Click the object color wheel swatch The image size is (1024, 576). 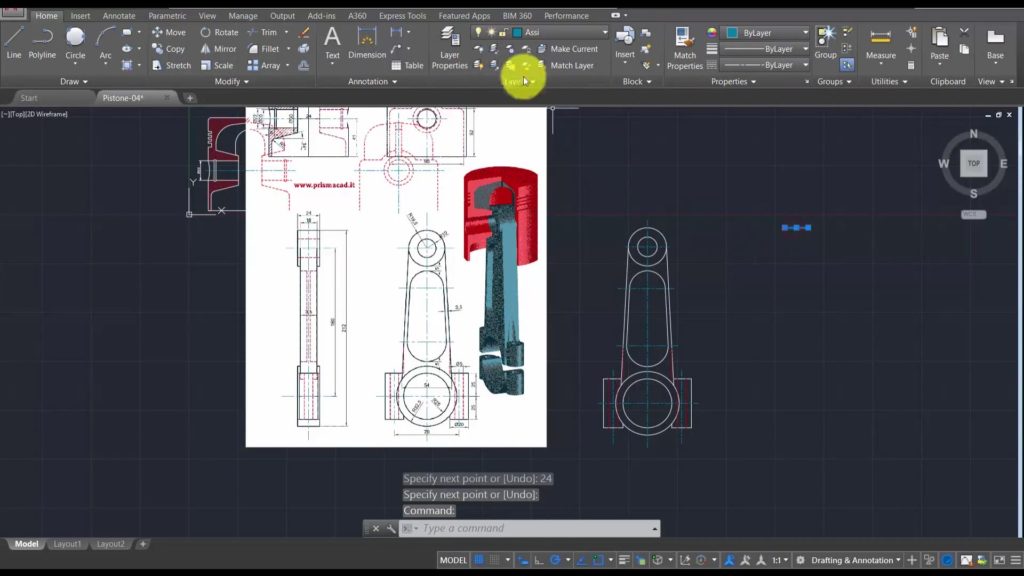coord(712,32)
